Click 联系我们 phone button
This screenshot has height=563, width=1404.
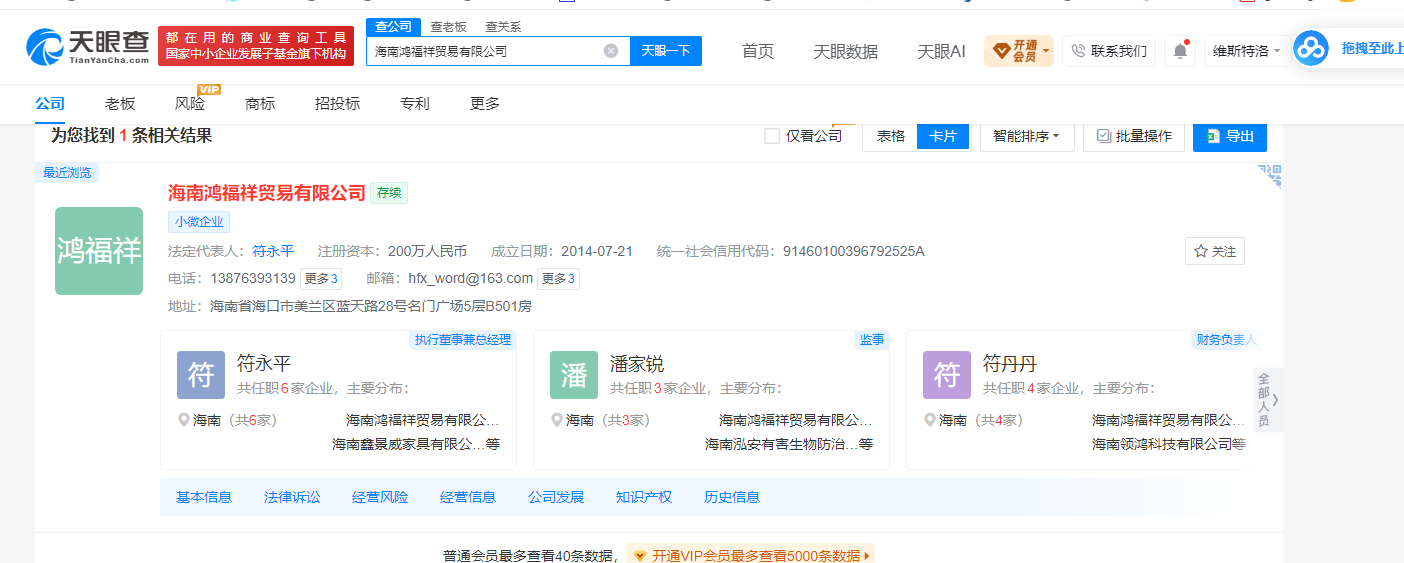[1109, 51]
